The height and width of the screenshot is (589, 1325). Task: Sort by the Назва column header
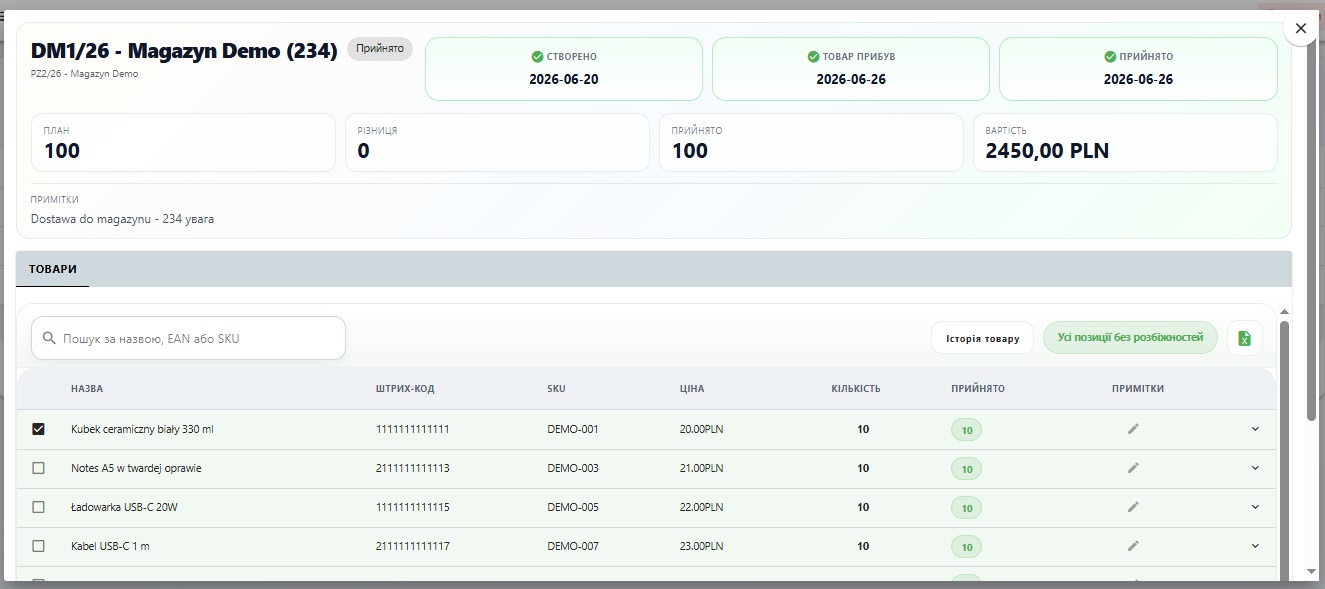click(x=87, y=389)
